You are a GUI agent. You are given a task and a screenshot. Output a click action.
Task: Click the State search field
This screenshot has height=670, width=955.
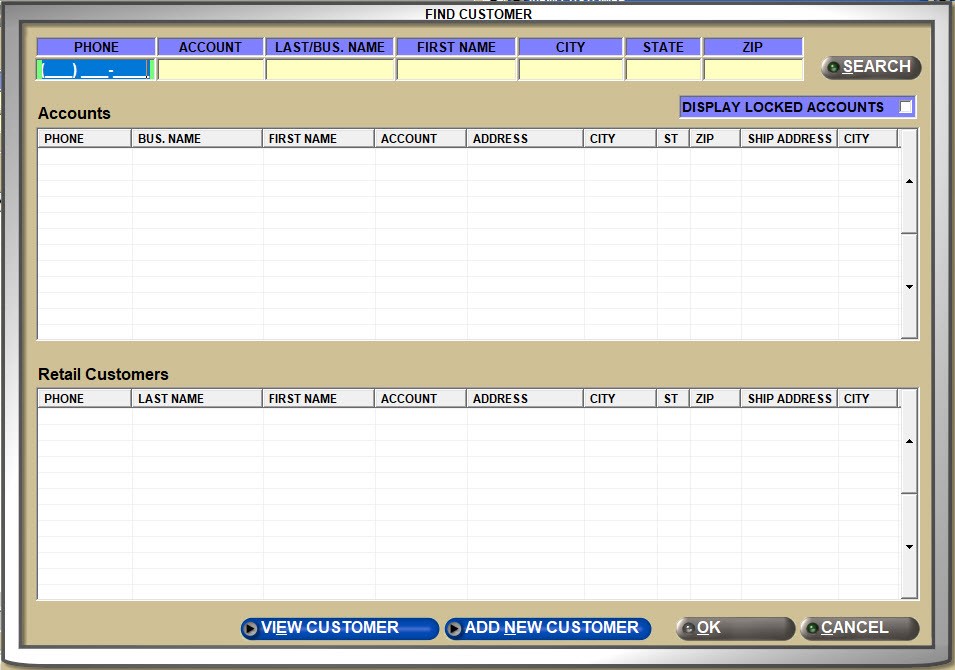[x=663, y=70]
